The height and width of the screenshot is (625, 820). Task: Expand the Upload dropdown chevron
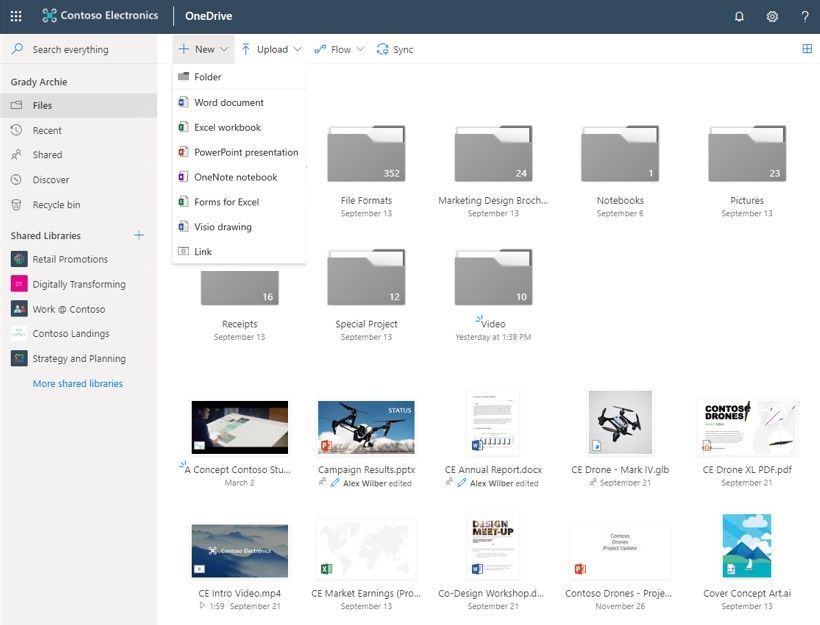(298, 49)
